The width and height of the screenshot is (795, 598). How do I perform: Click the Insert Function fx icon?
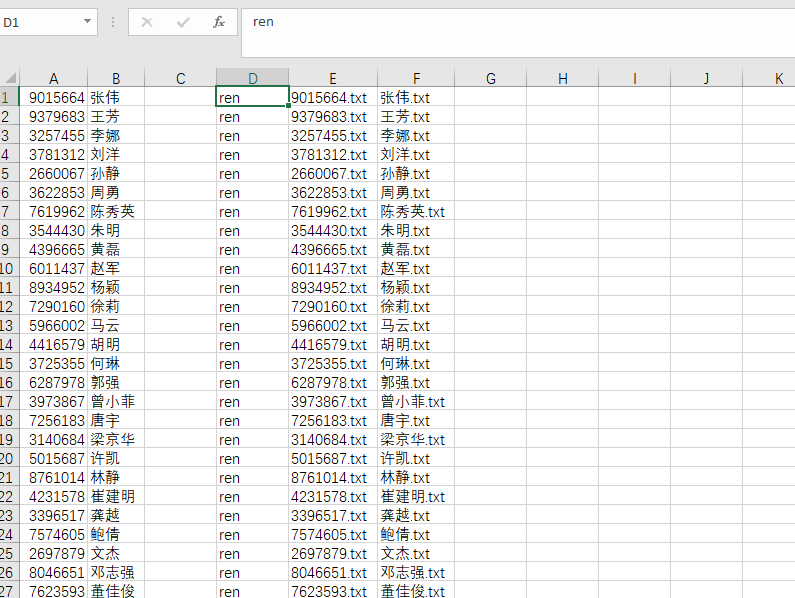219,22
